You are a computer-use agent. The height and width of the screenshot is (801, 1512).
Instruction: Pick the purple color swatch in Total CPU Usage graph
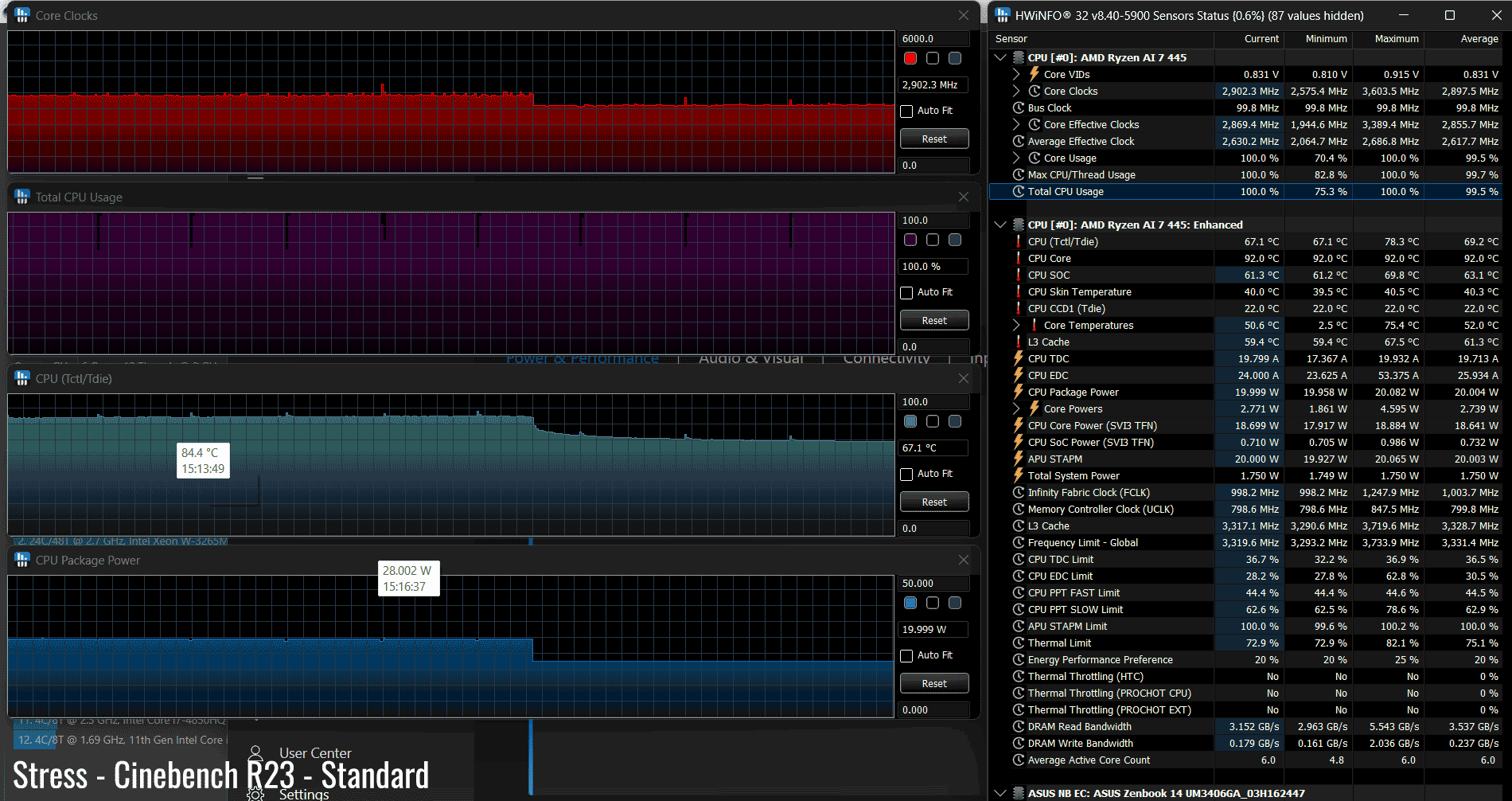point(910,240)
